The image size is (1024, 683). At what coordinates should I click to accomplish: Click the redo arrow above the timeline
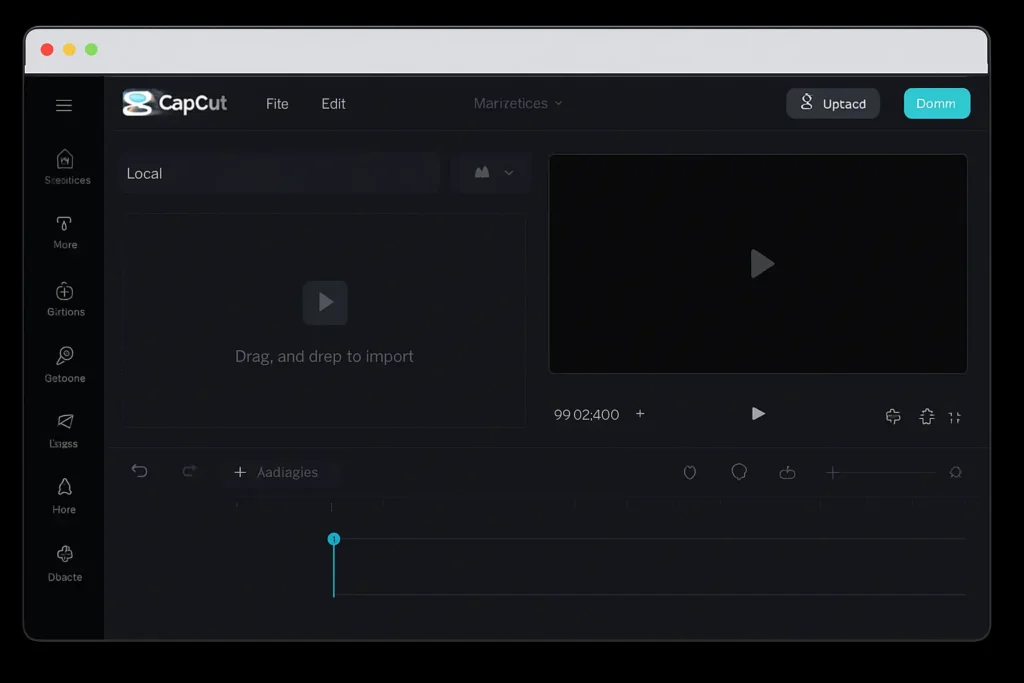point(189,471)
